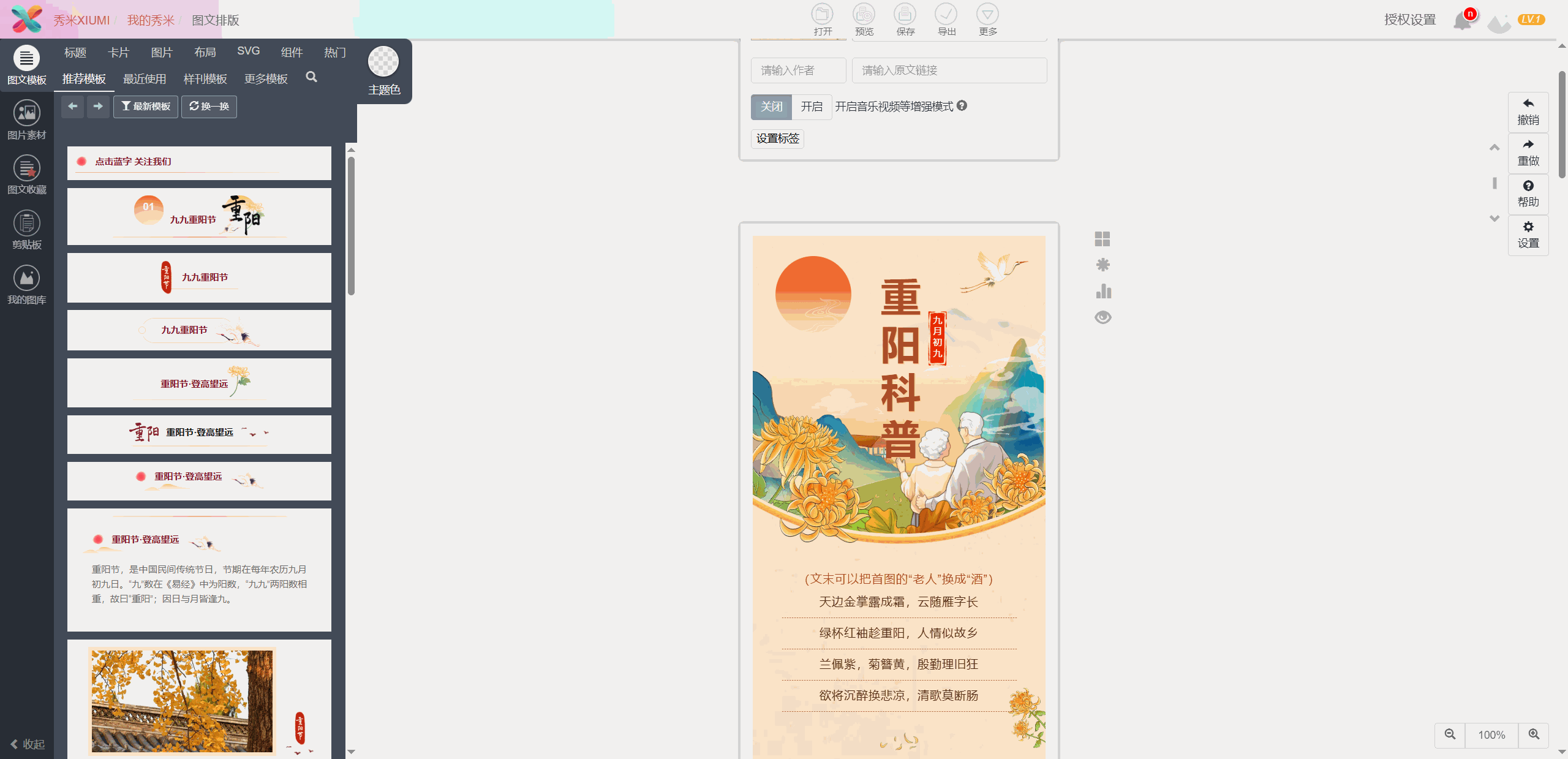This screenshot has width=1568, height=759.
Task: Go to 秀米XIUMI breadcrumb link
Action: 81,21
